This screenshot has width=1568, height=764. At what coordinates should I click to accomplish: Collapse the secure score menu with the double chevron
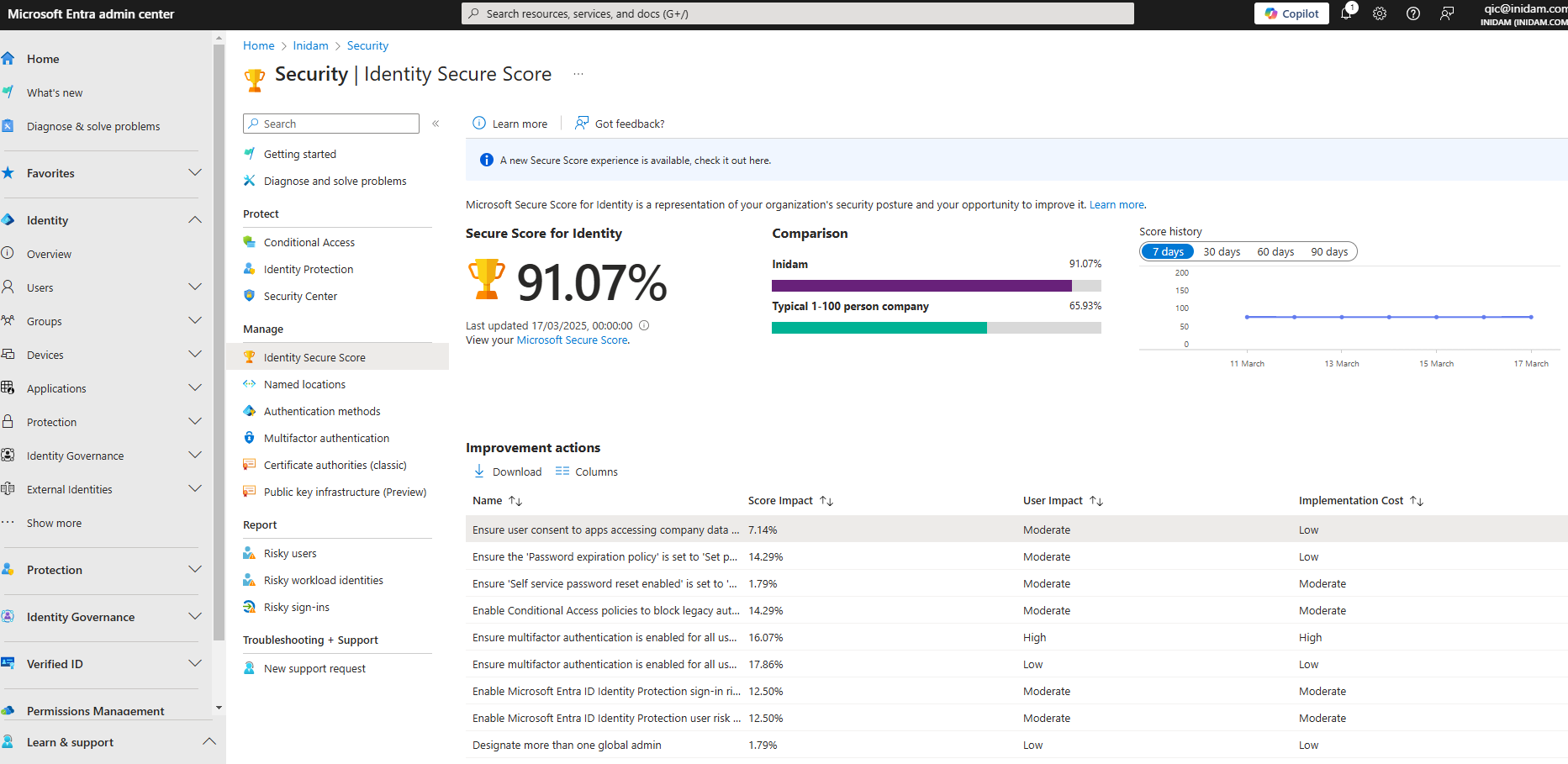[436, 123]
